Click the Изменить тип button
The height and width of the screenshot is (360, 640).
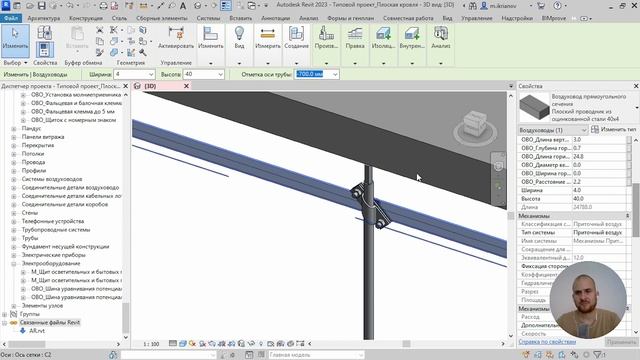click(613, 129)
